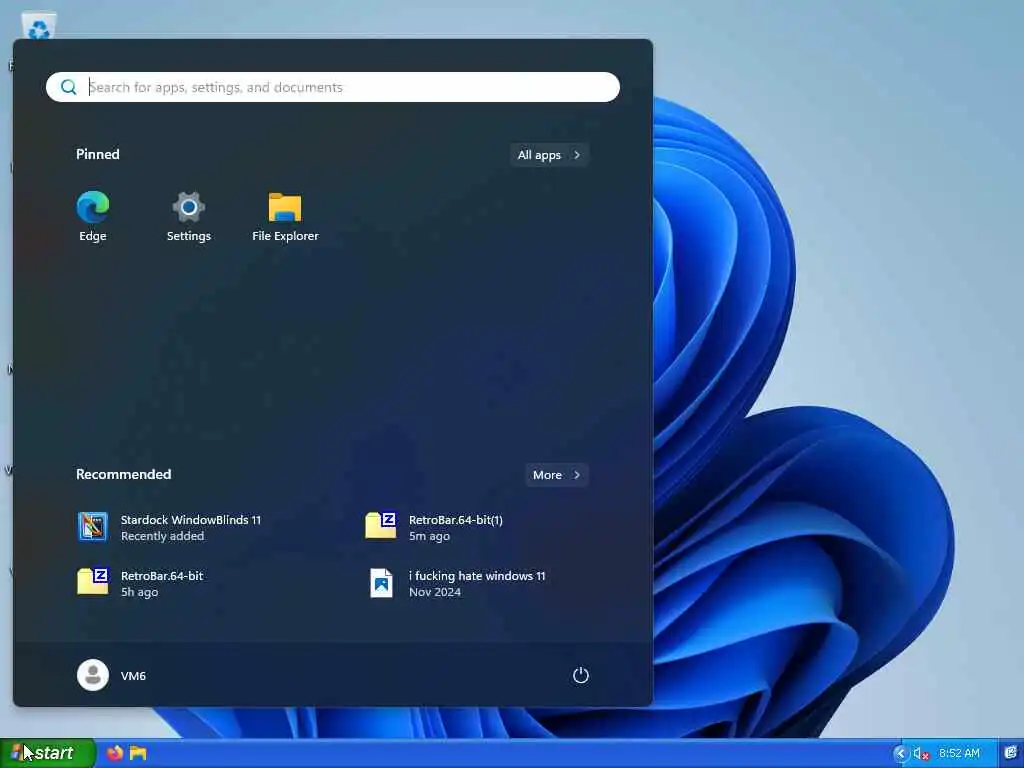This screenshot has width=1024, height=768.
Task: Click the search field in Start menu
Action: click(332, 87)
